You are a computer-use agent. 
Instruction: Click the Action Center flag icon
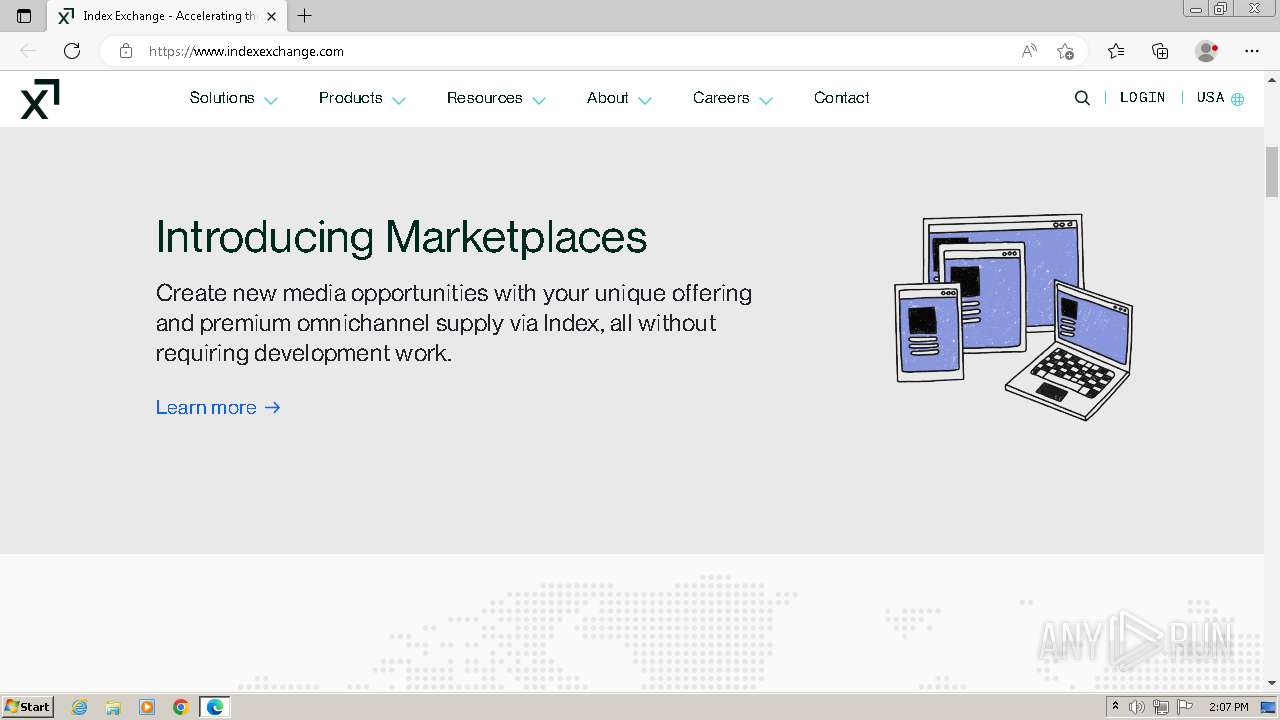point(1185,707)
